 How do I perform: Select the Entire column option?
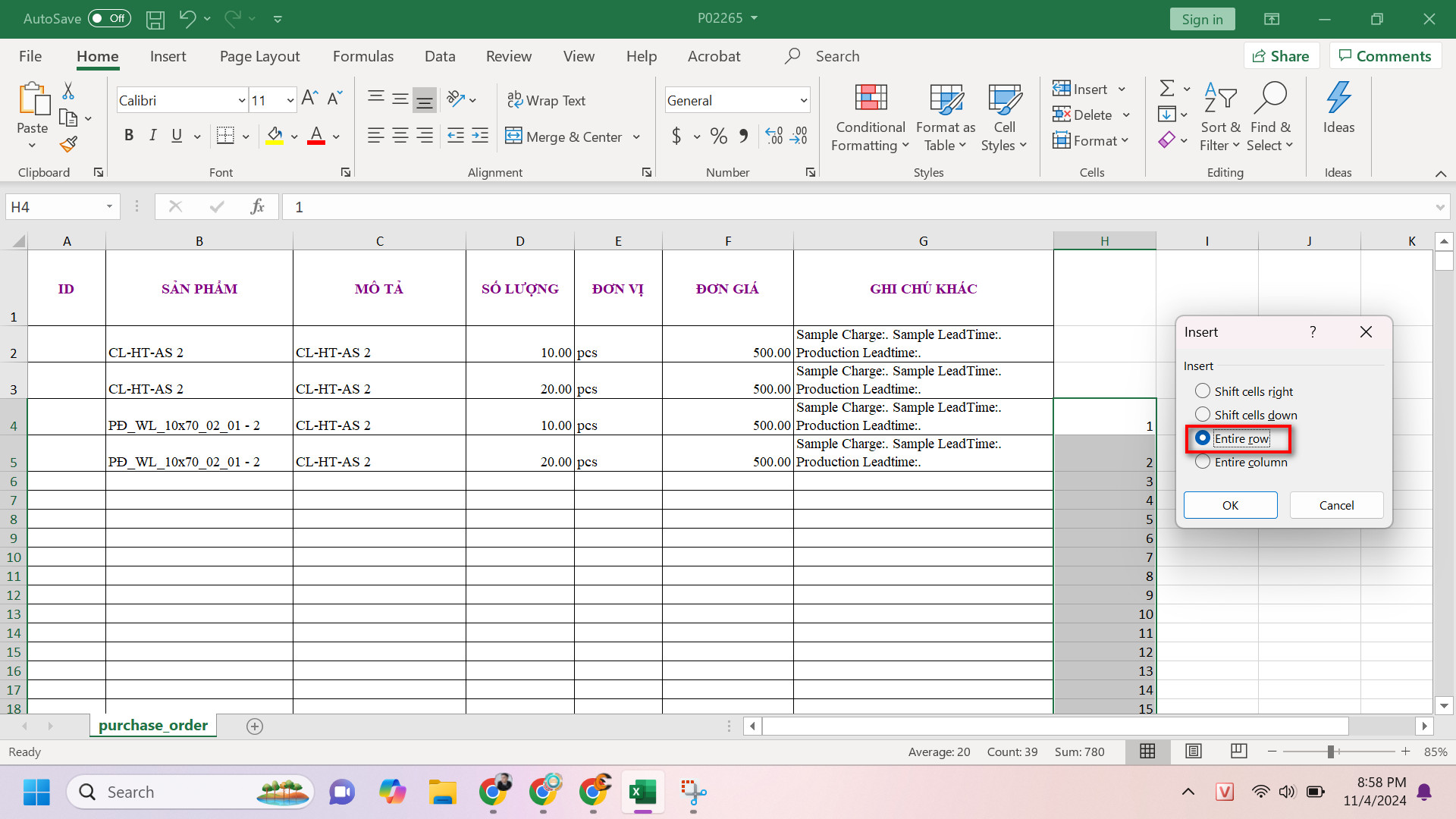[1203, 462]
